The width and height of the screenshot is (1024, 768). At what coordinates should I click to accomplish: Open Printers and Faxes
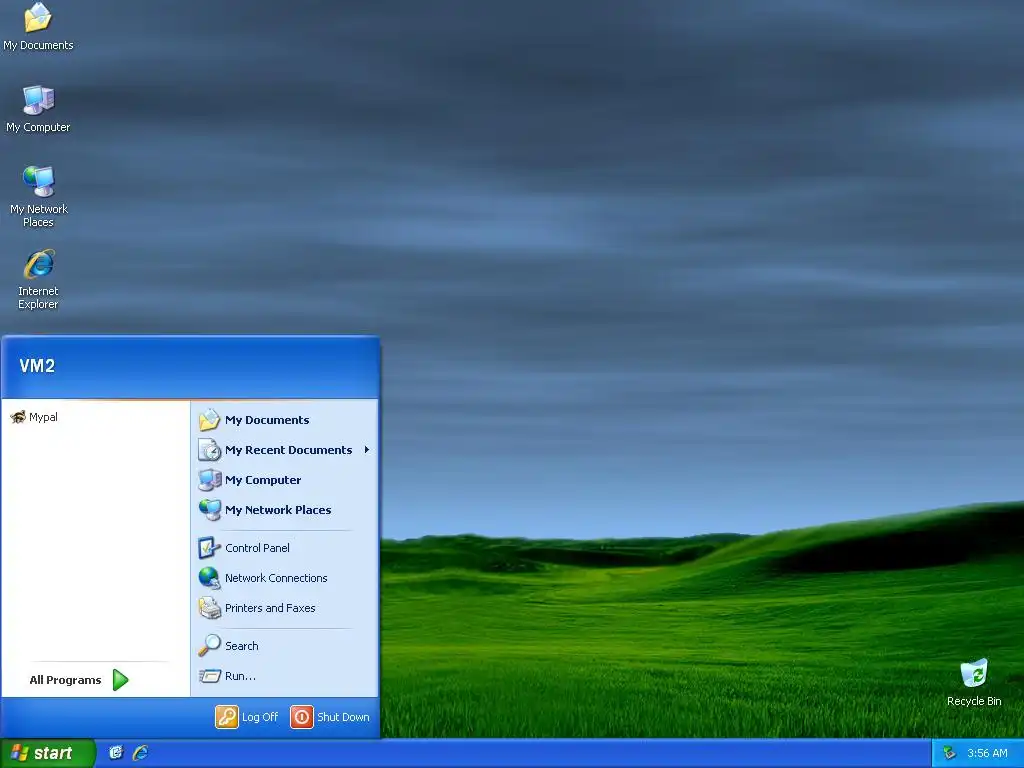point(287,608)
